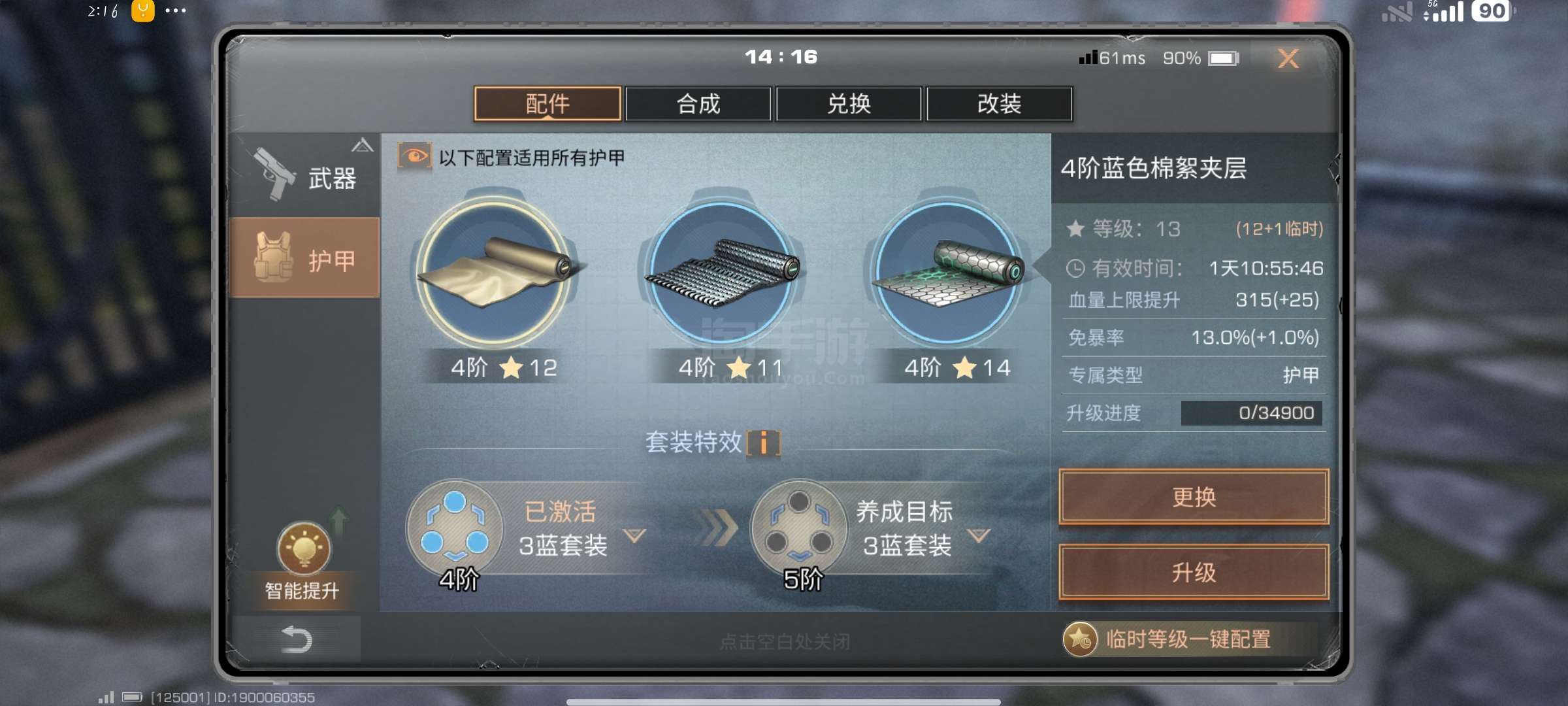
Task: Select the hexagon-pattern attachment with star 14
Action: click(947, 271)
